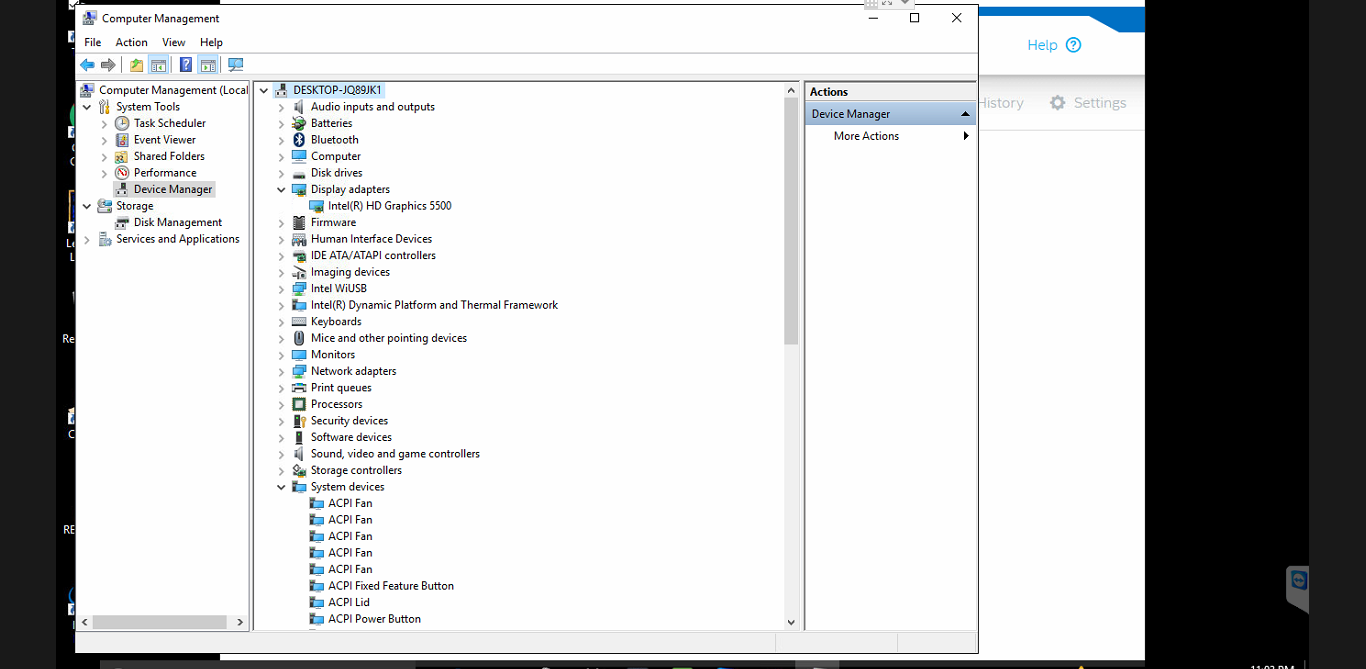Expand the Network adapters category

click(281, 372)
